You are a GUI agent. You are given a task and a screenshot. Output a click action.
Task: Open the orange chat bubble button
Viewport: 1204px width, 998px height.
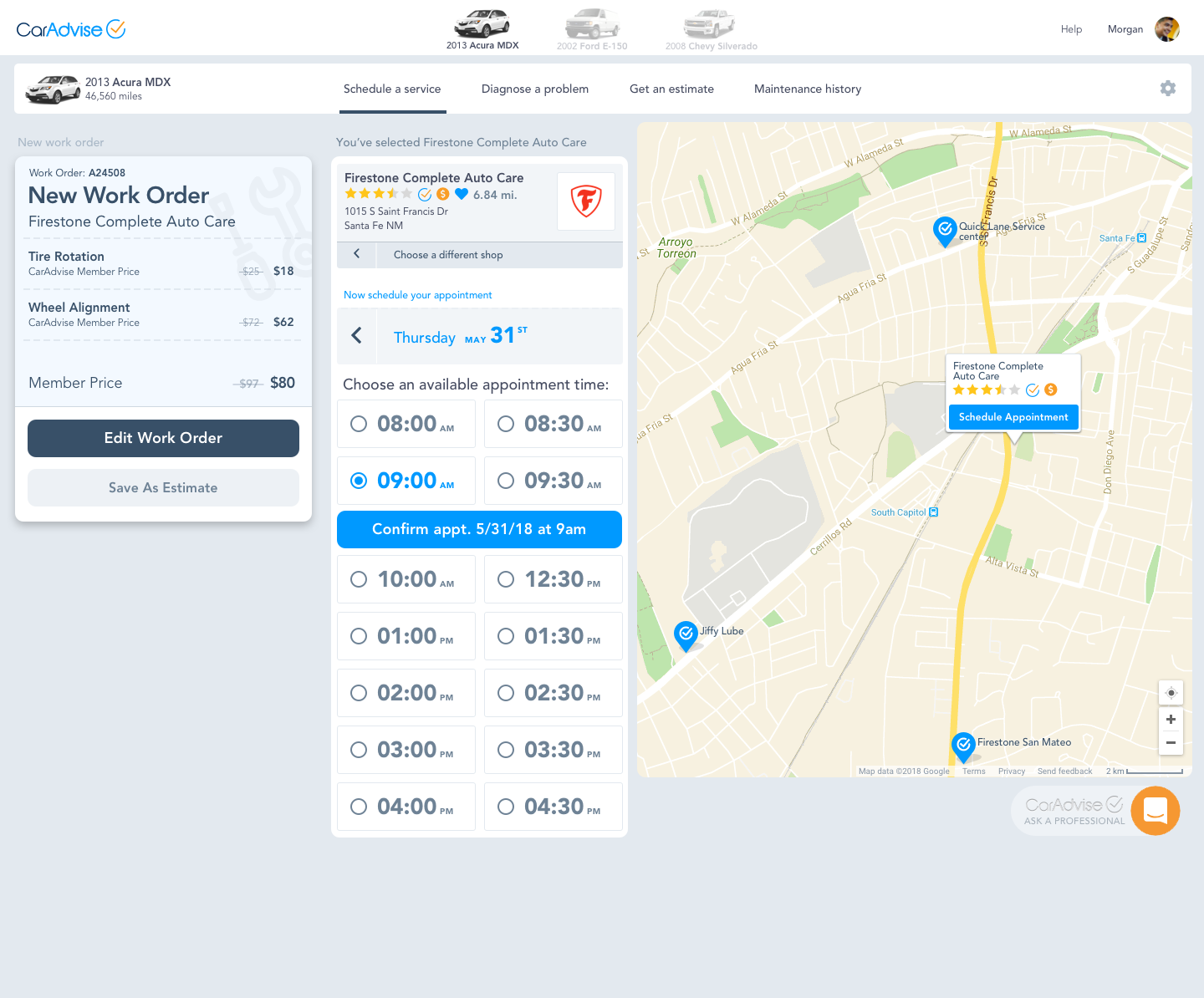click(x=1156, y=811)
